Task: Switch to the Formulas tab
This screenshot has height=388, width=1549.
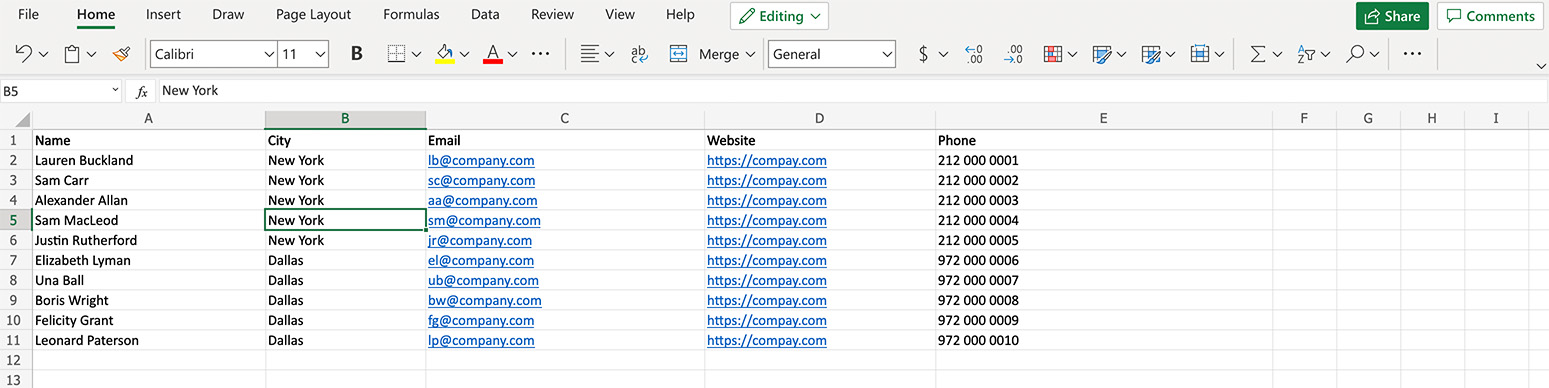Action: (x=411, y=15)
